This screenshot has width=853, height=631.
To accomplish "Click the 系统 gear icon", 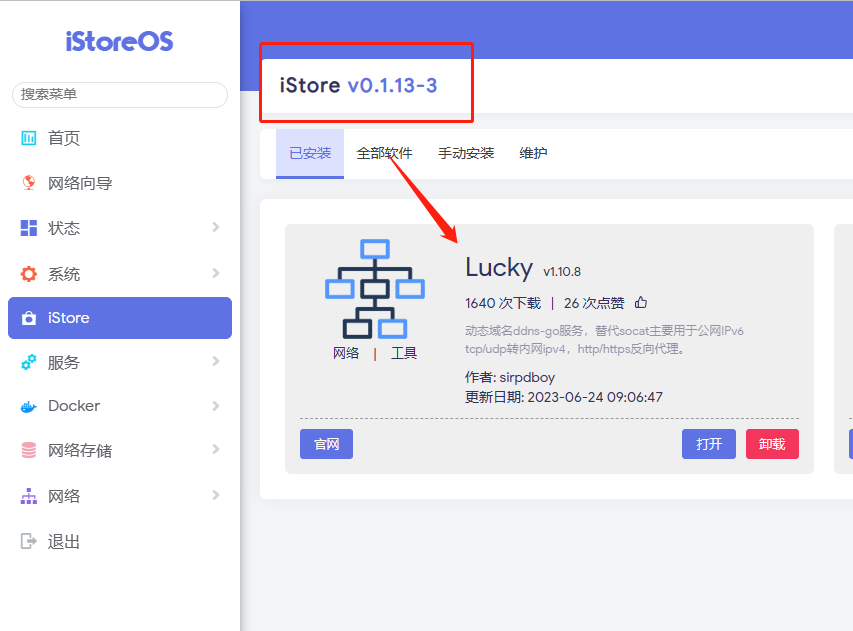I will pos(28,274).
